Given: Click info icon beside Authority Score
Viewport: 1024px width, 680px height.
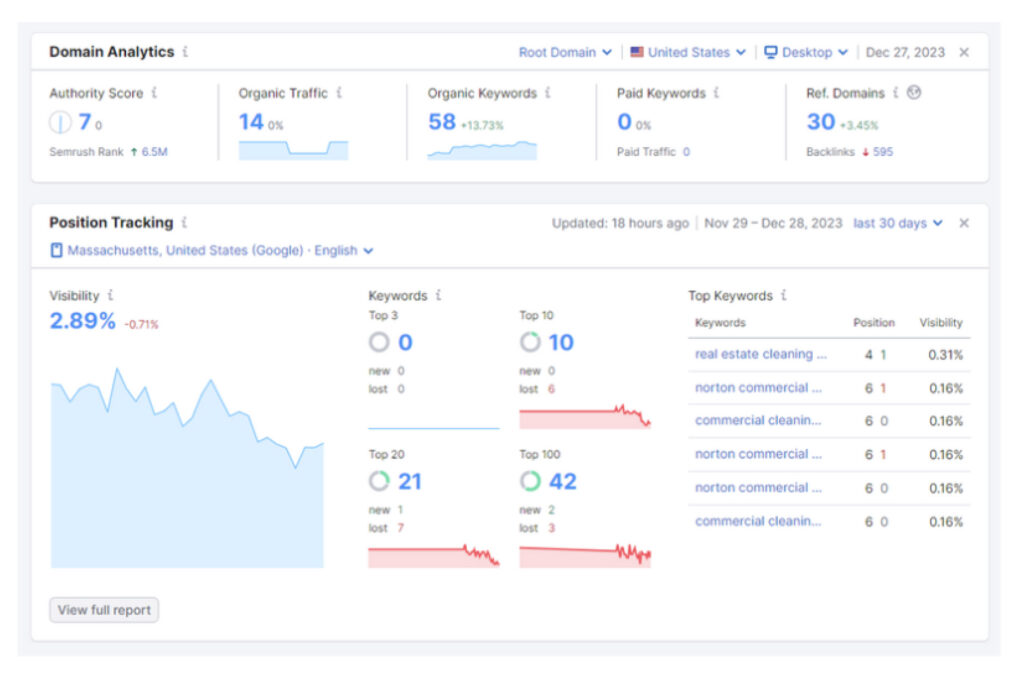Looking at the screenshot, I should [x=154, y=93].
